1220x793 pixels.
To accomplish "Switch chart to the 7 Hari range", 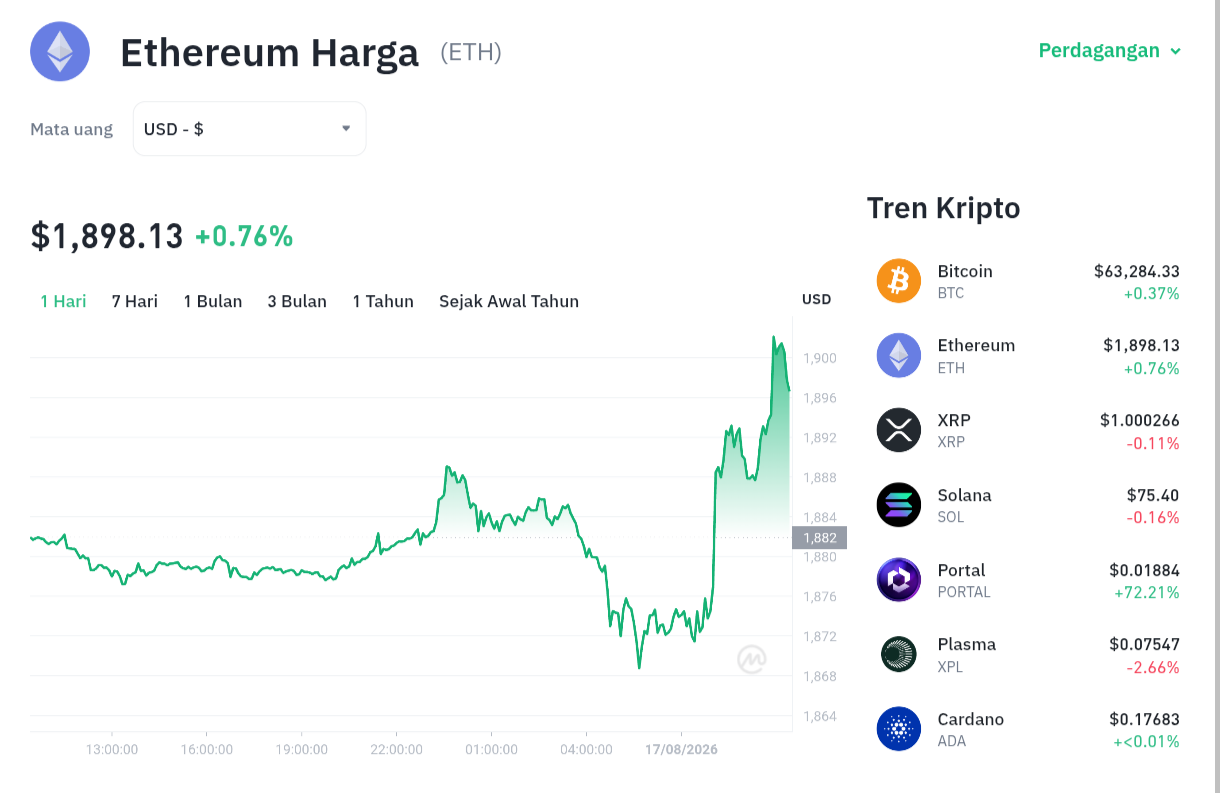I will [x=135, y=301].
